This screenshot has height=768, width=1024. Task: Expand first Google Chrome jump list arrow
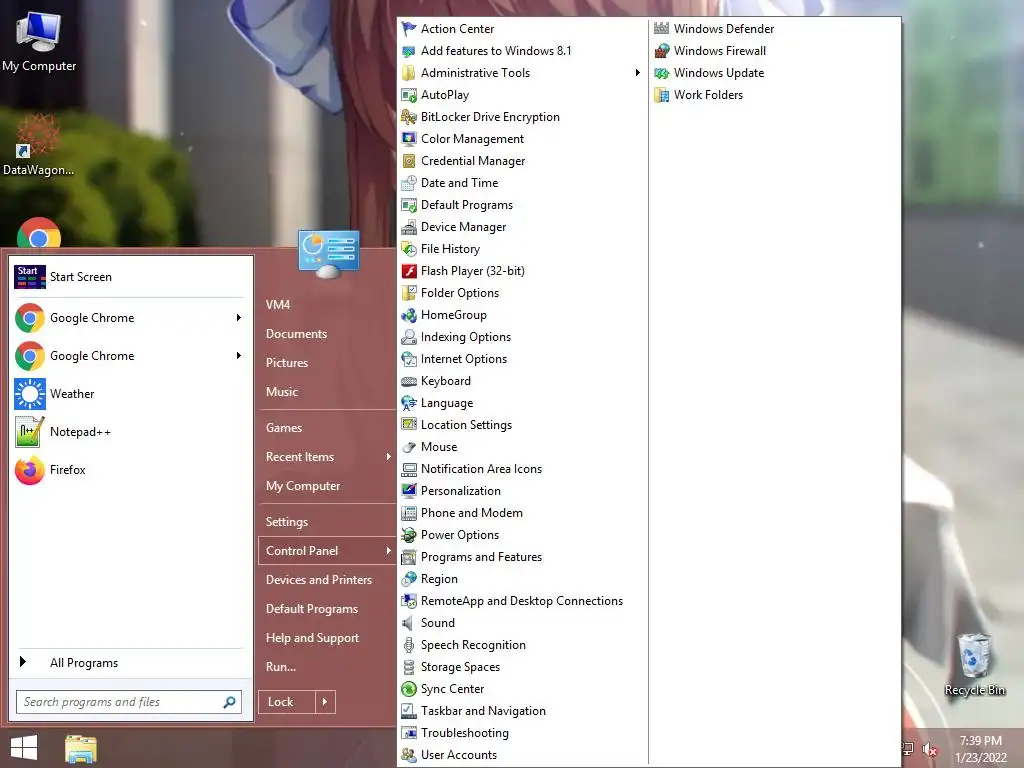(239, 318)
